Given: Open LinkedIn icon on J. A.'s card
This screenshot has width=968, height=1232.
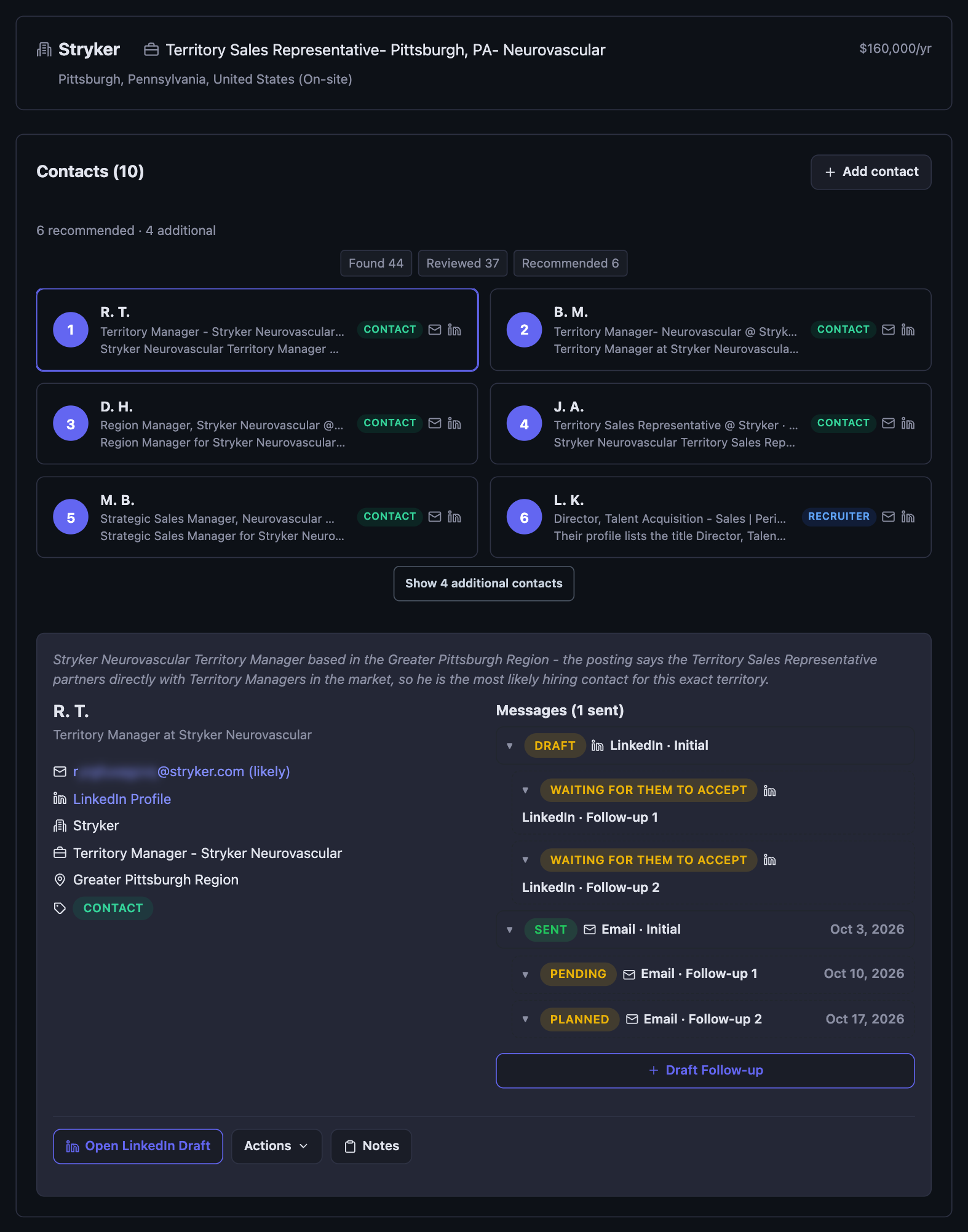Looking at the screenshot, I should click(908, 423).
